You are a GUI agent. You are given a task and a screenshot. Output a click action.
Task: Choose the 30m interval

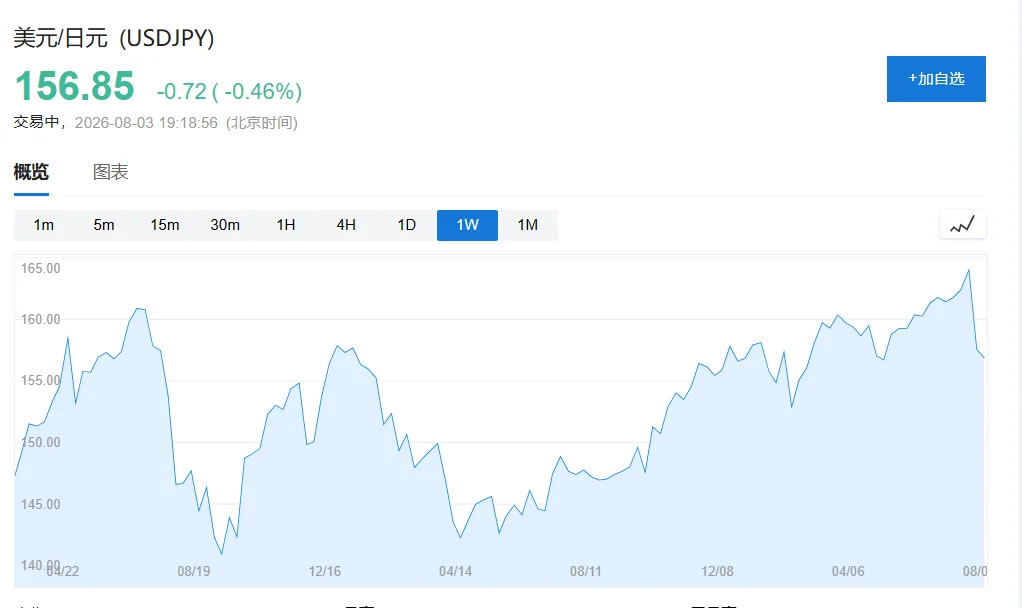point(225,225)
